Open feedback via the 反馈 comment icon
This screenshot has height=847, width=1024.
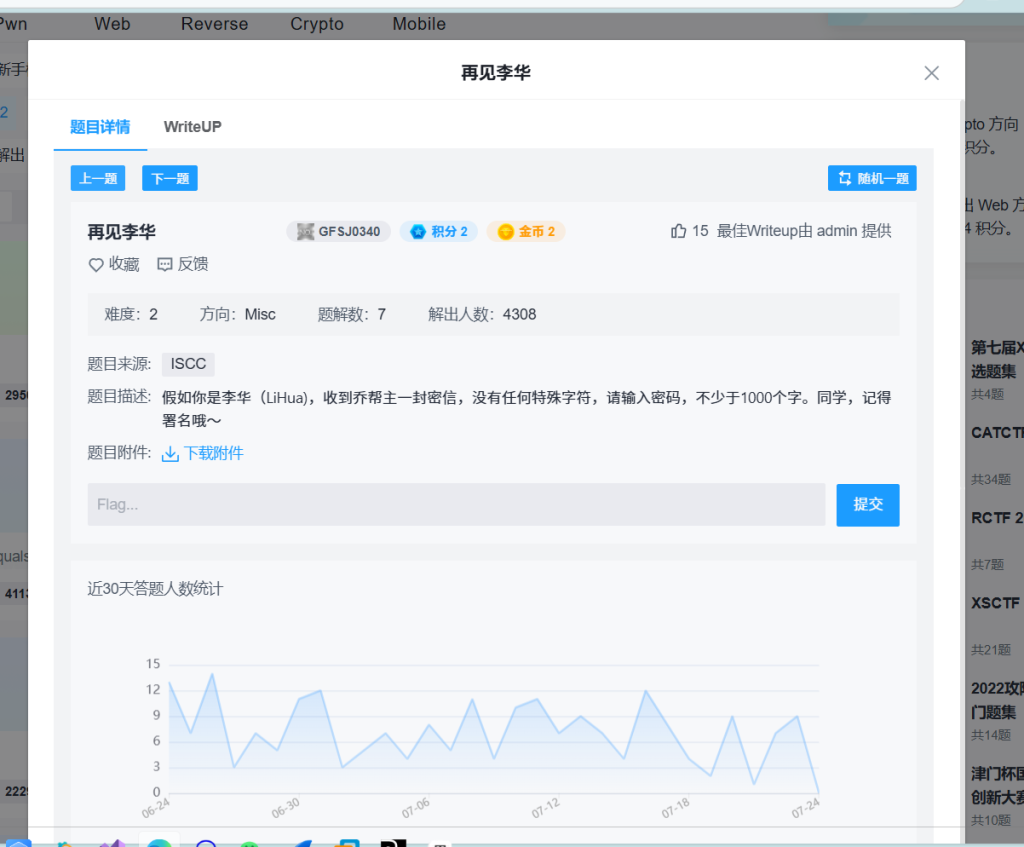click(x=165, y=265)
